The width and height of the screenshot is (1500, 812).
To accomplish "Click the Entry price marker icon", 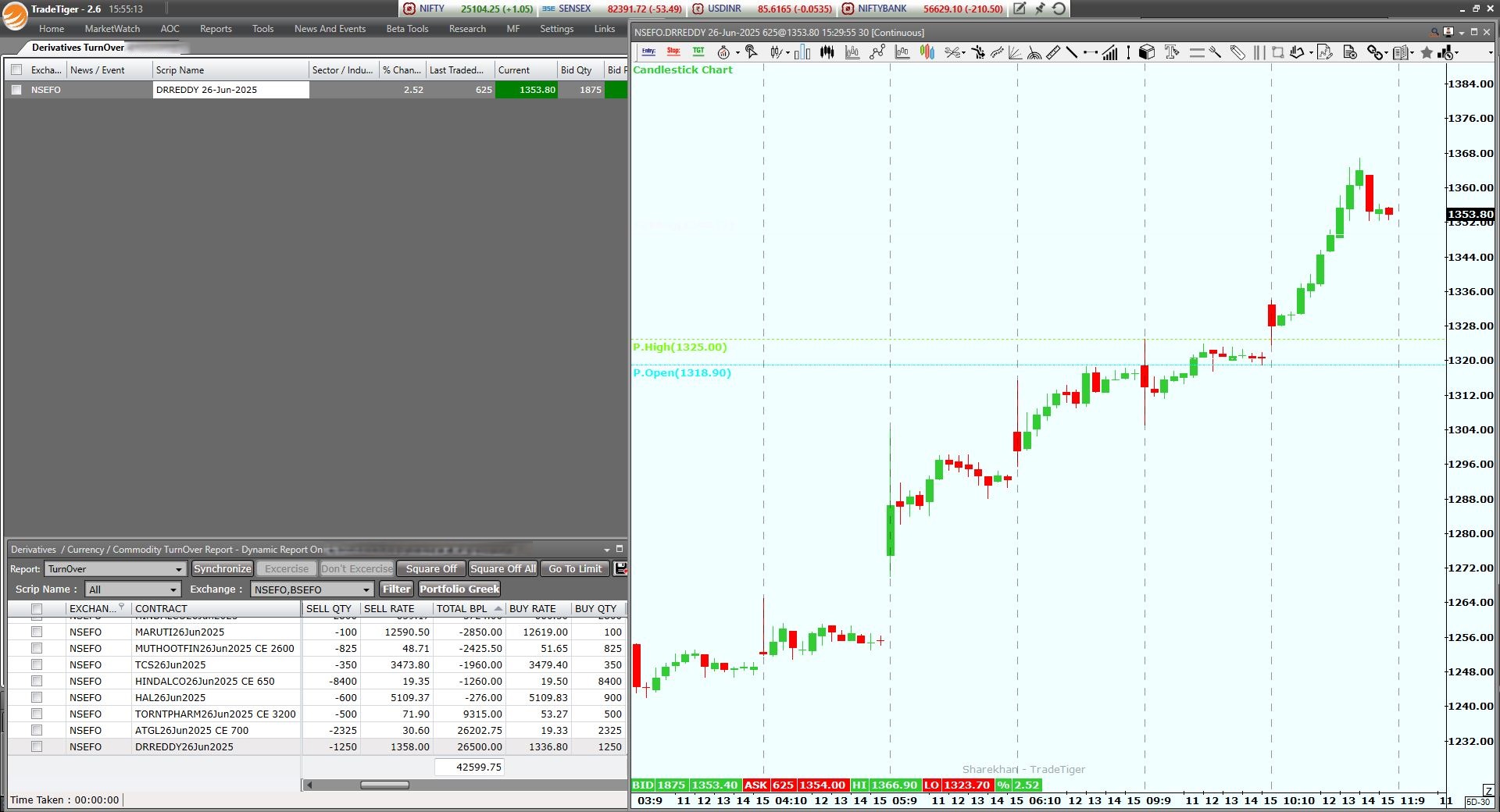I will coord(648,52).
